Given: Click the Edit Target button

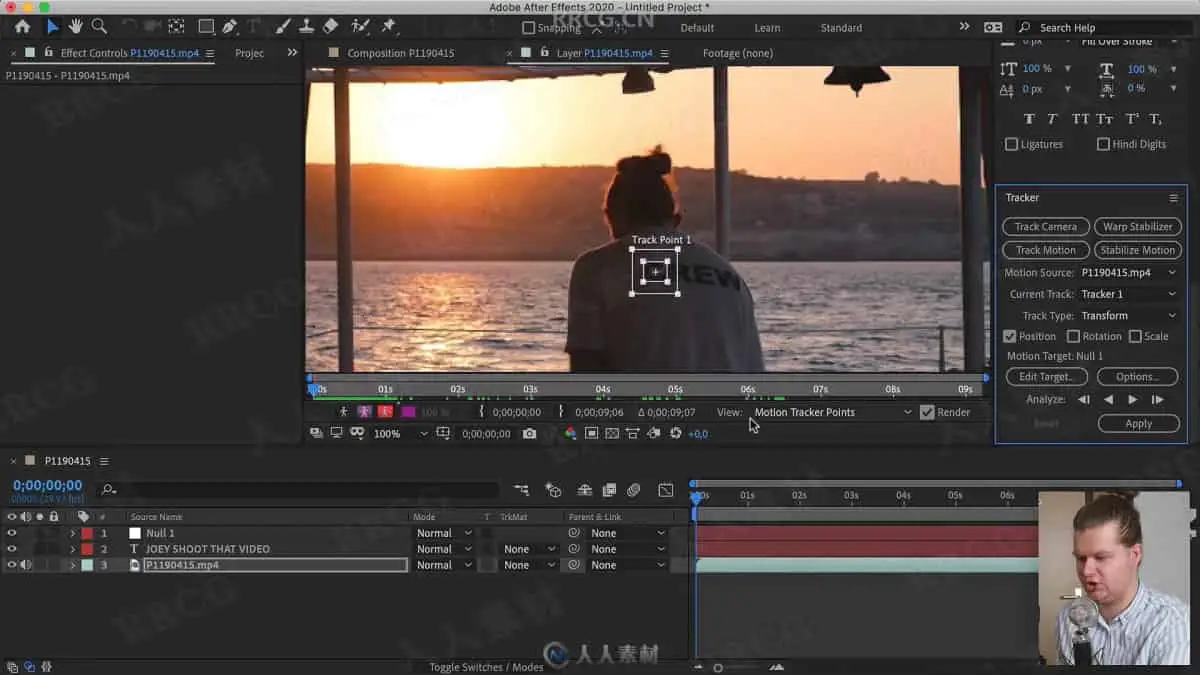Looking at the screenshot, I should tap(1045, 377).
